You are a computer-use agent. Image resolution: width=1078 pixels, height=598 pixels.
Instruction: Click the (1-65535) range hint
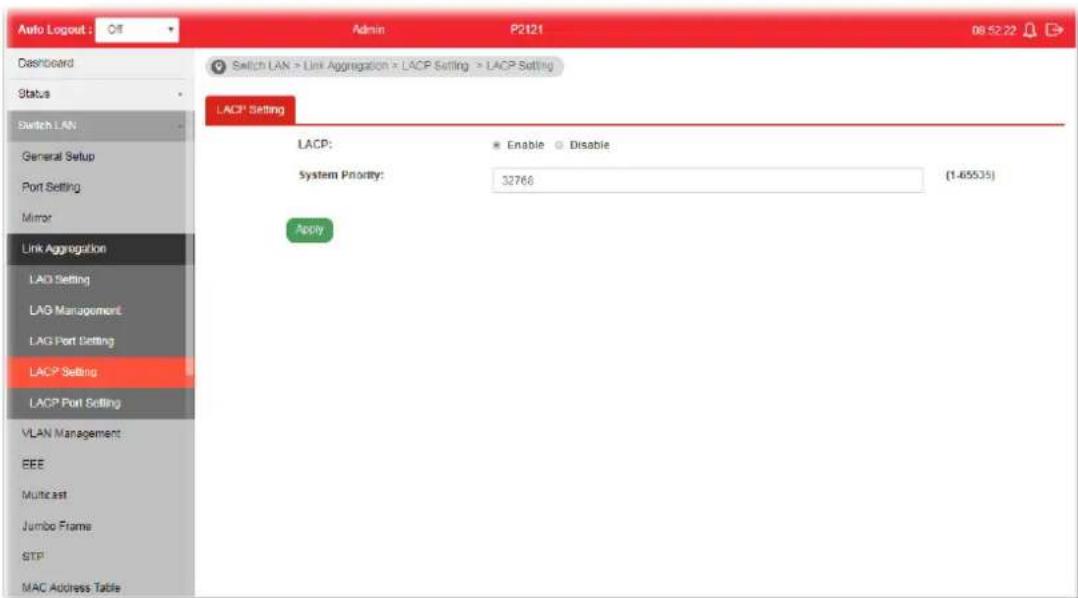[x=970, y=175]
